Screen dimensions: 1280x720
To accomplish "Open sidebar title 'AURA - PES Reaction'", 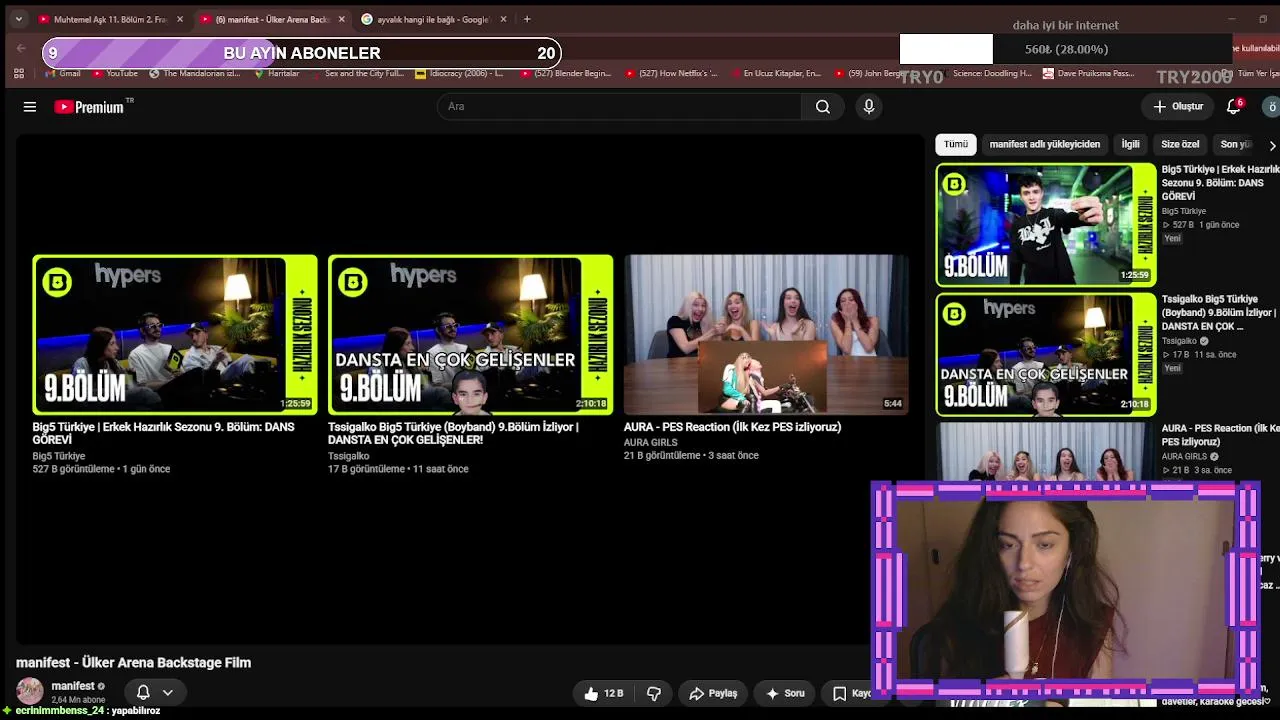I will [1220, 435].
